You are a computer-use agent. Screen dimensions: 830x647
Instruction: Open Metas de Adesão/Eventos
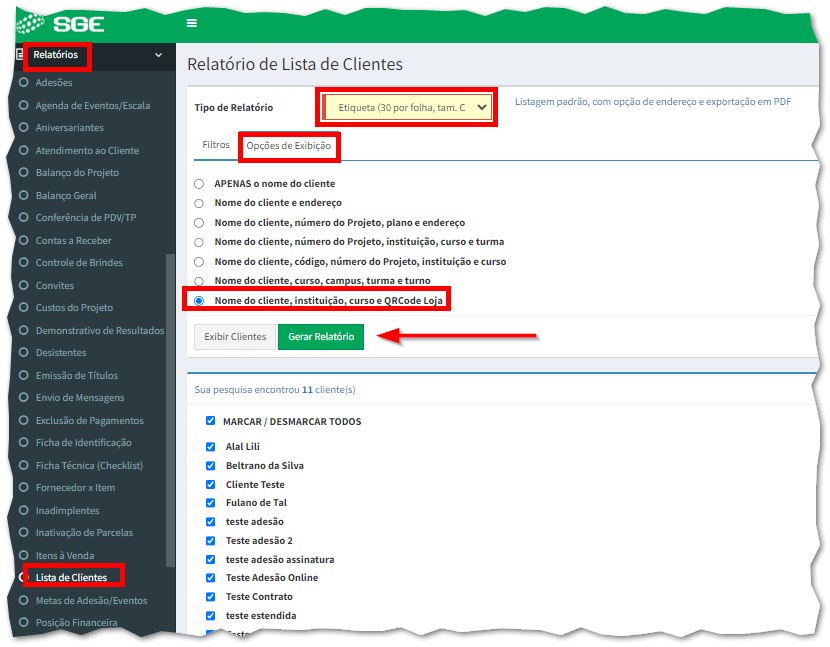tap(92, 600)
